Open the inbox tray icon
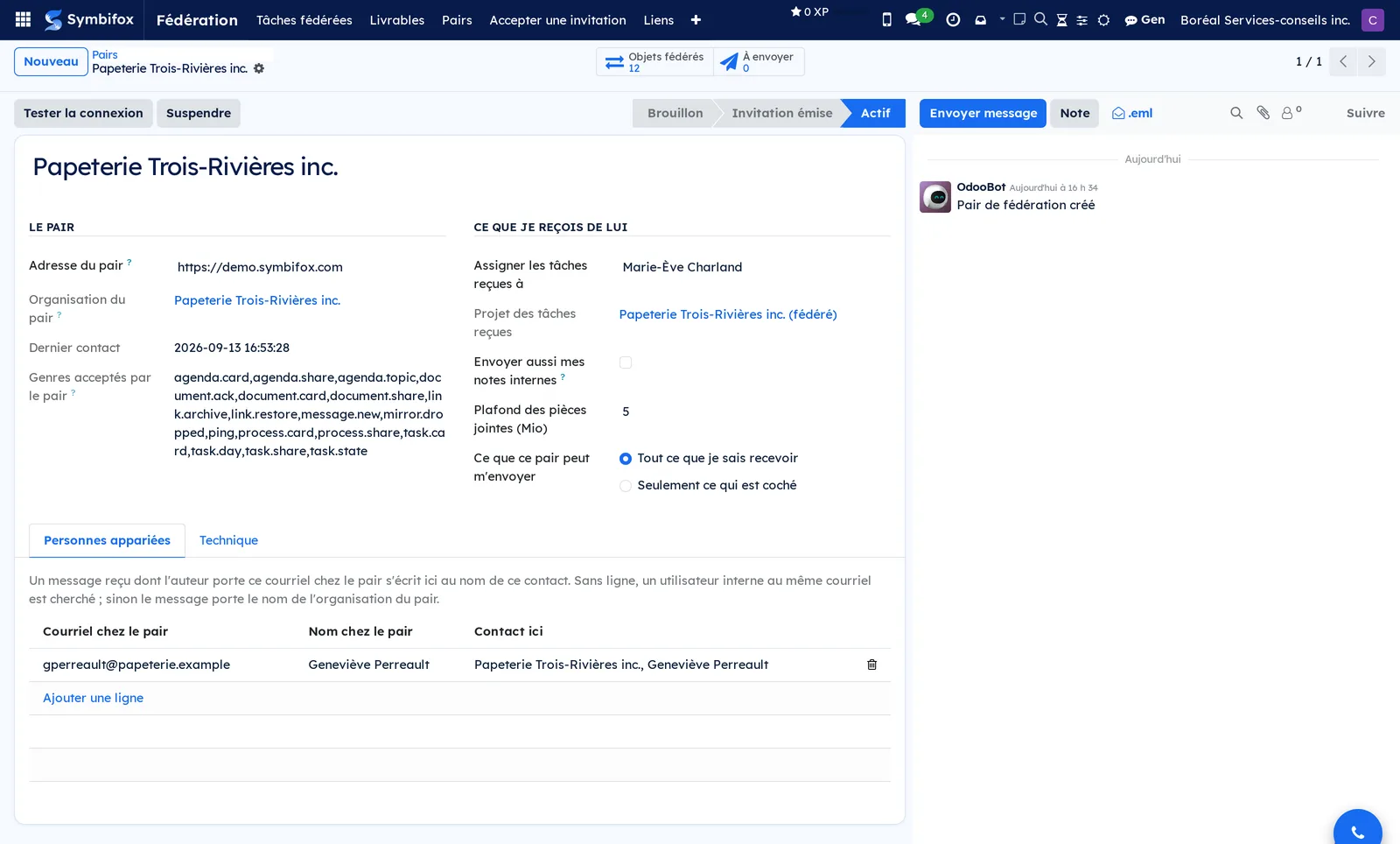The width and height of the screenshot is (1400, 844). 980,19
